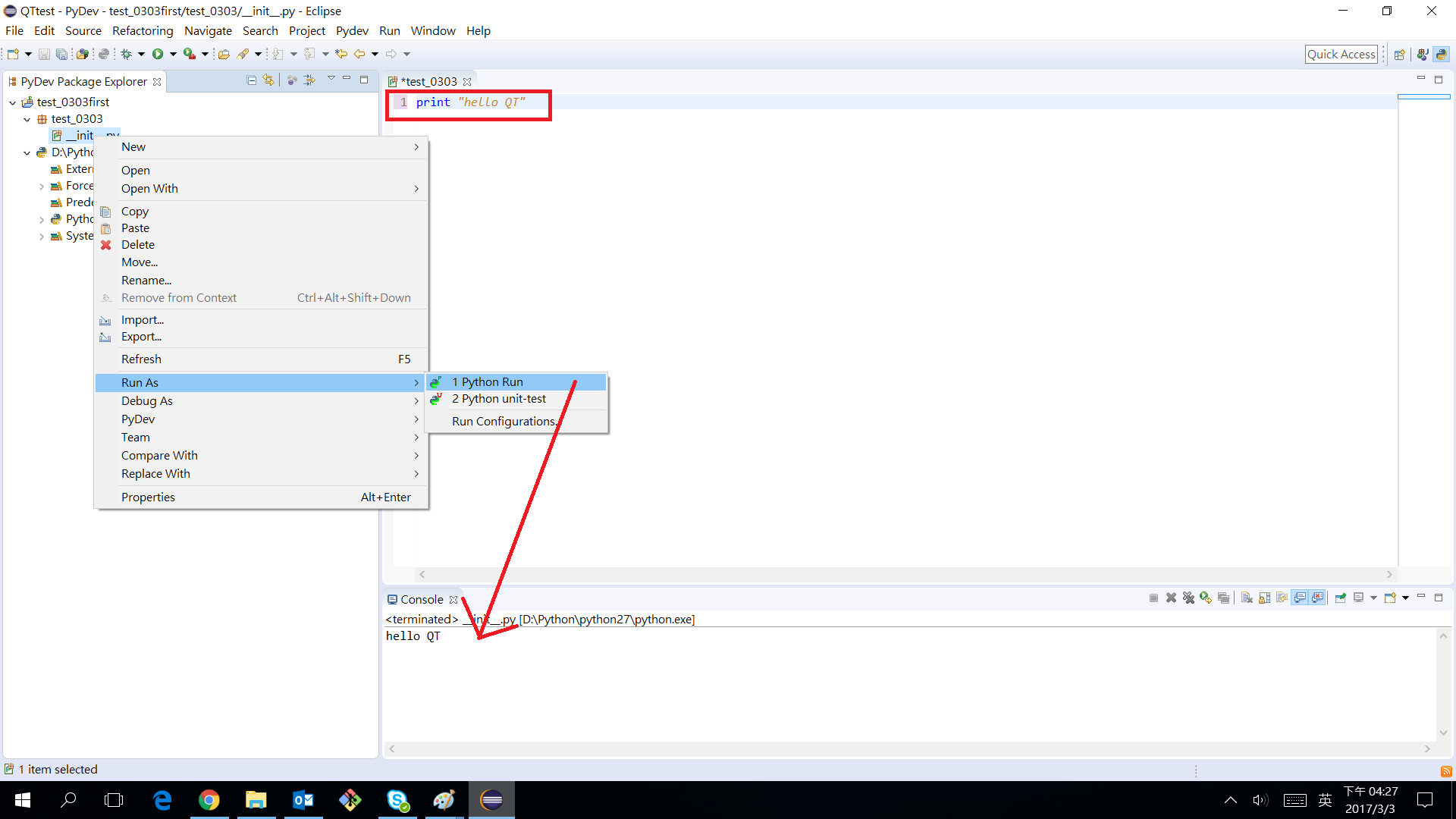Image resolution: width=1456 pixels, height=819 pixels.
Task: Click the console vertical scrollbar
Action: click(1443, 684)
